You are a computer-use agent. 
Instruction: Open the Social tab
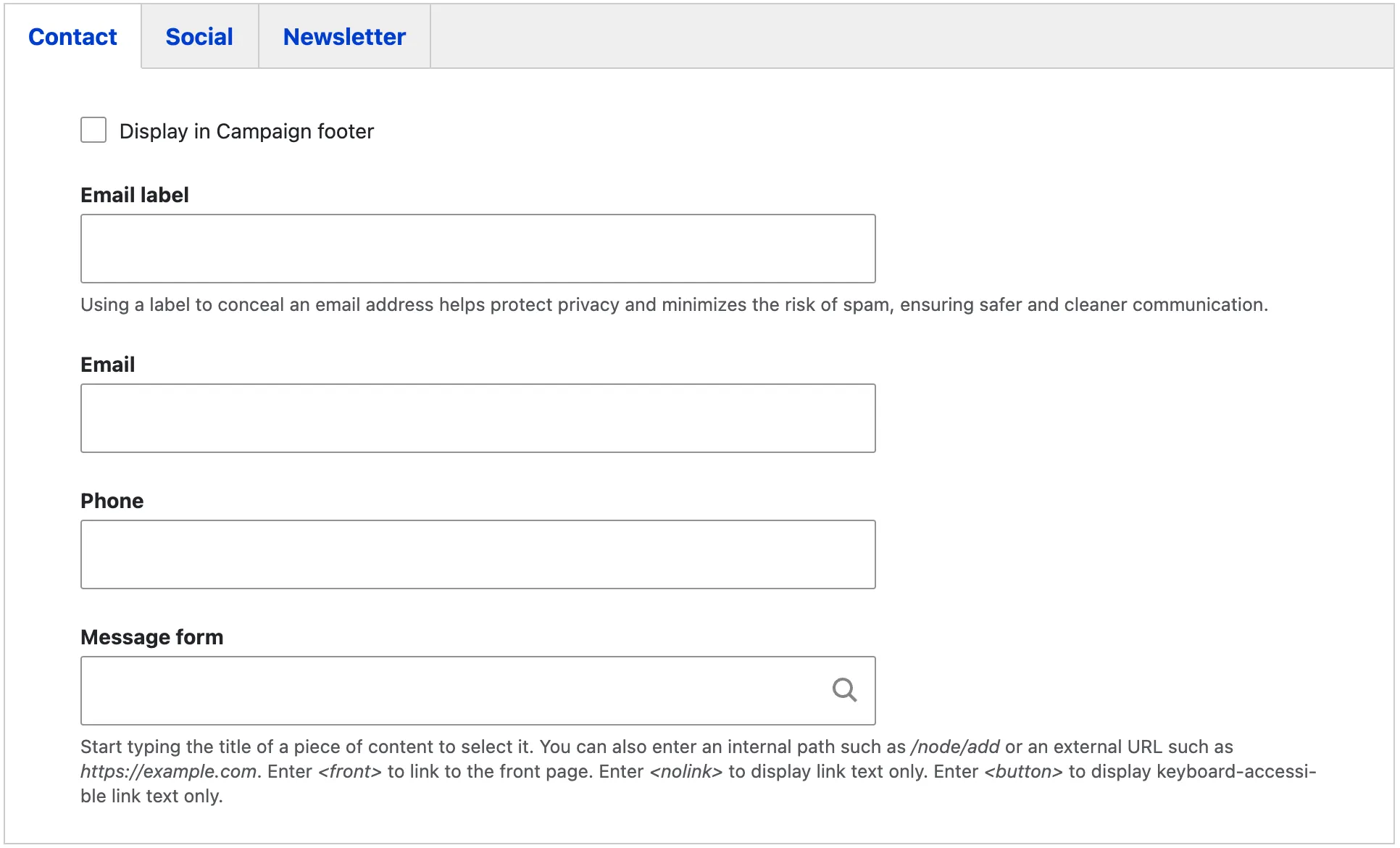[x=199, y=37]
